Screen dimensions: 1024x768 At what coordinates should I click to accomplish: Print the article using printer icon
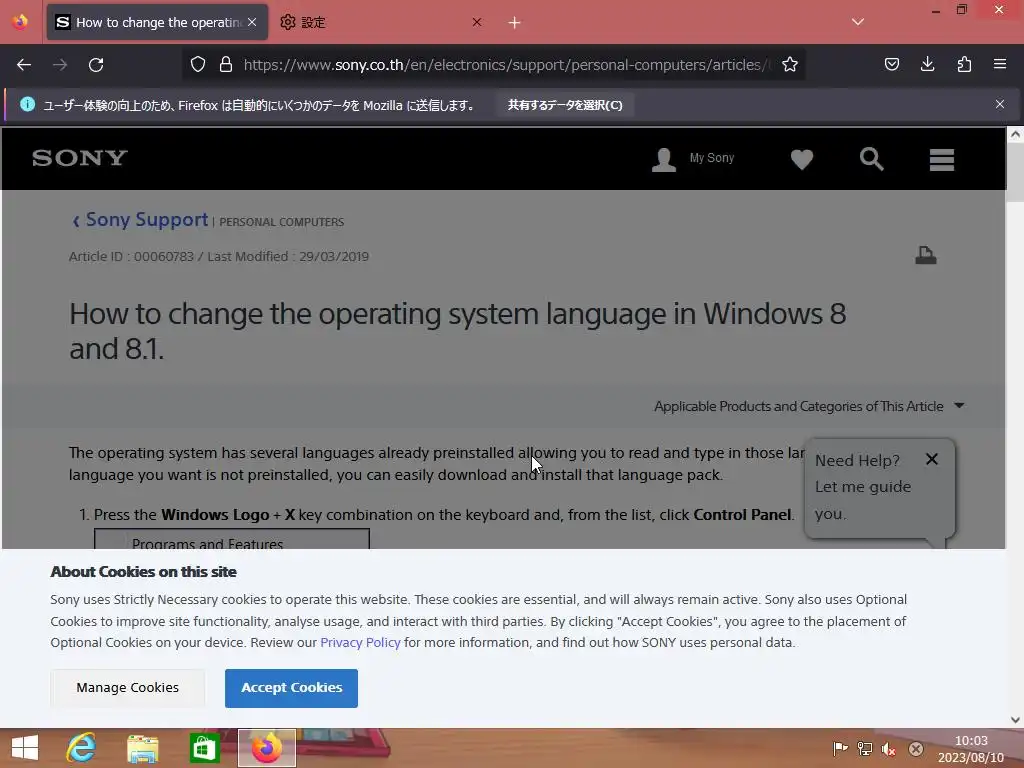925,255
